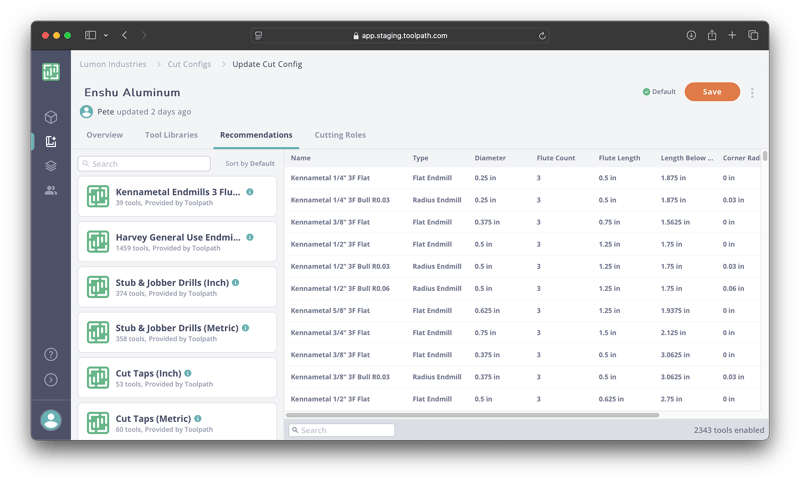
Task: Toggle the Safari sidebar button
Action: coord(90,35)
